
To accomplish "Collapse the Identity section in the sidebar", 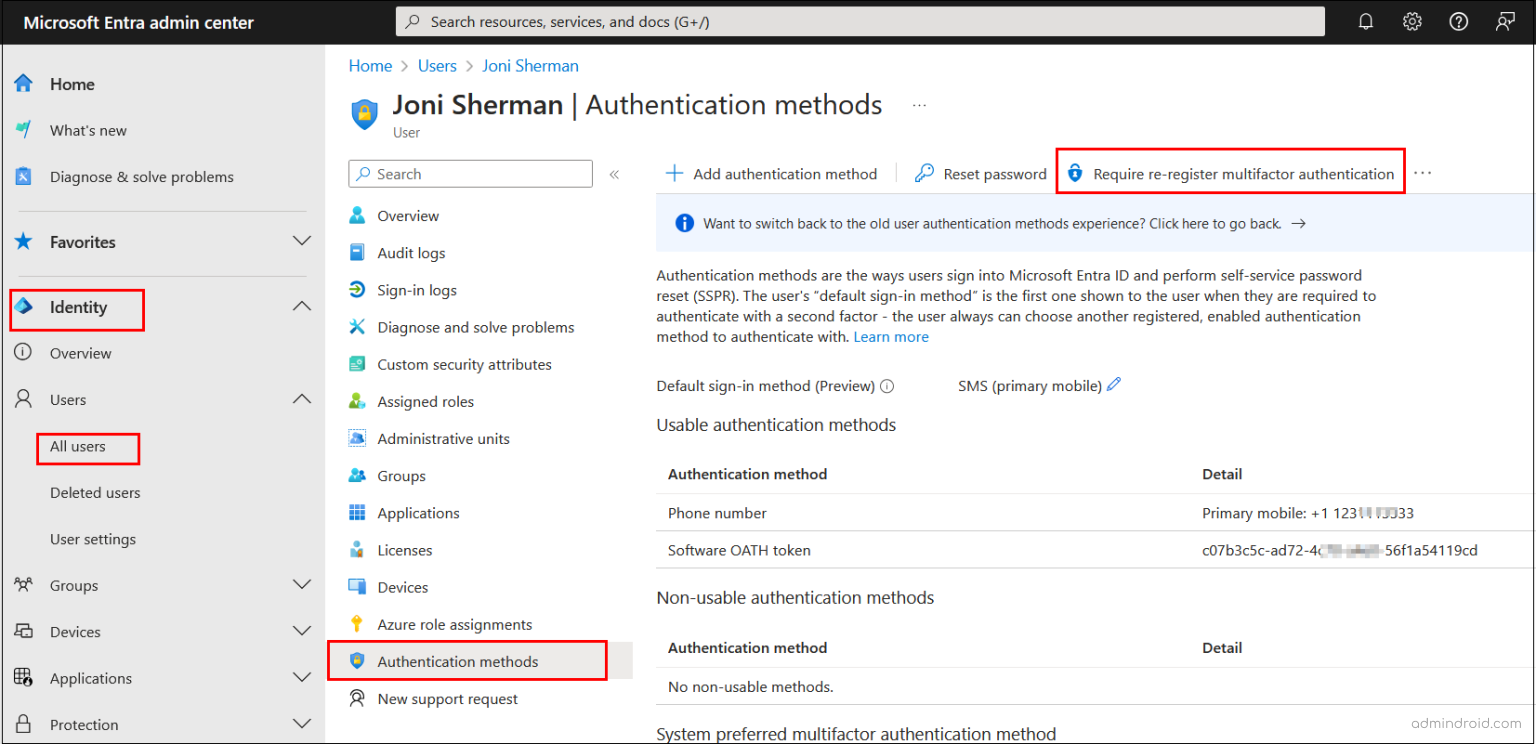I will (301, 306).
